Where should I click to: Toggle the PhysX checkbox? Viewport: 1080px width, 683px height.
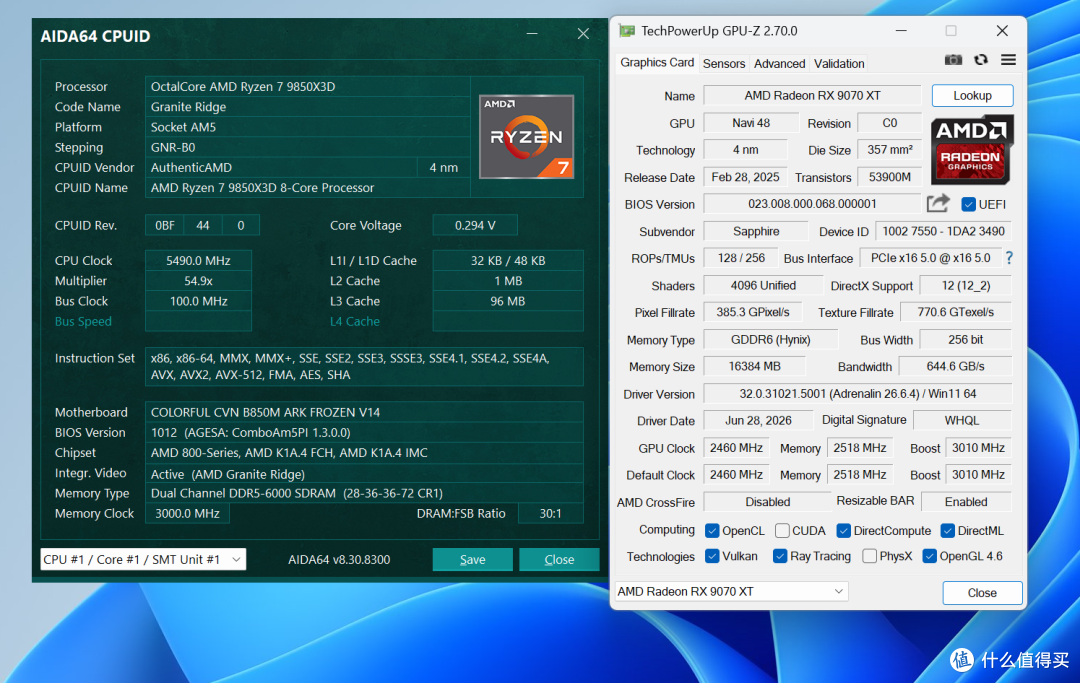coord(869,556)
